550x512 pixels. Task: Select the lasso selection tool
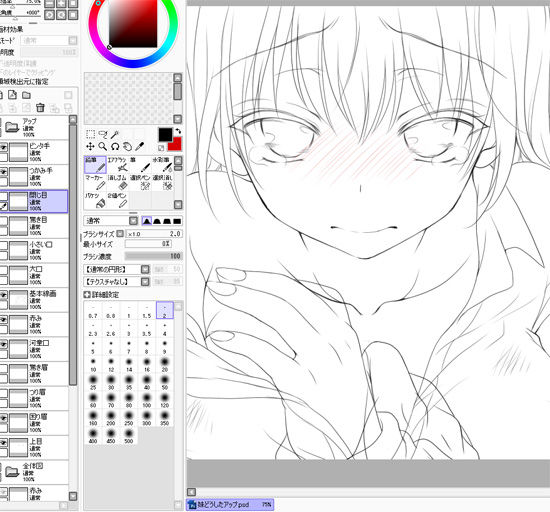coord(103,134)
